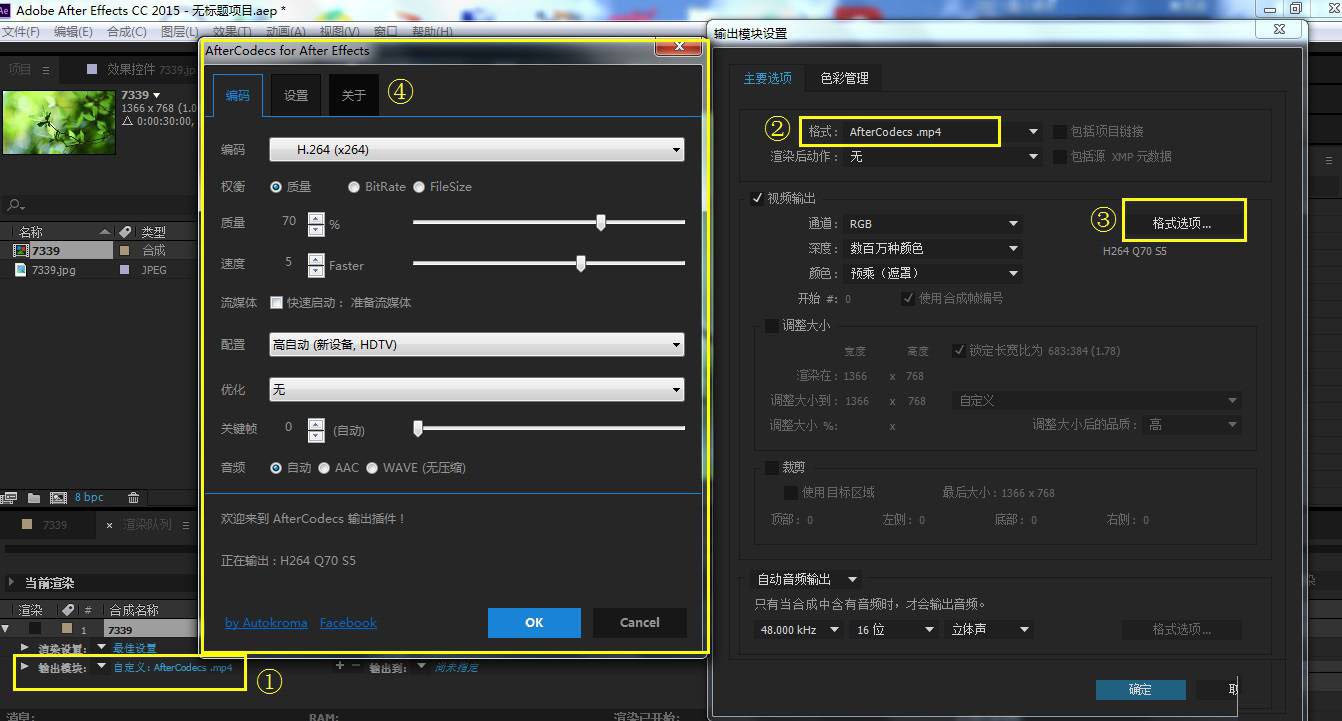The width and height of the screenshot is (1342, 721).
Task: Click the sort arrow in the 名称 column header
Action: [x=104, y=231]
